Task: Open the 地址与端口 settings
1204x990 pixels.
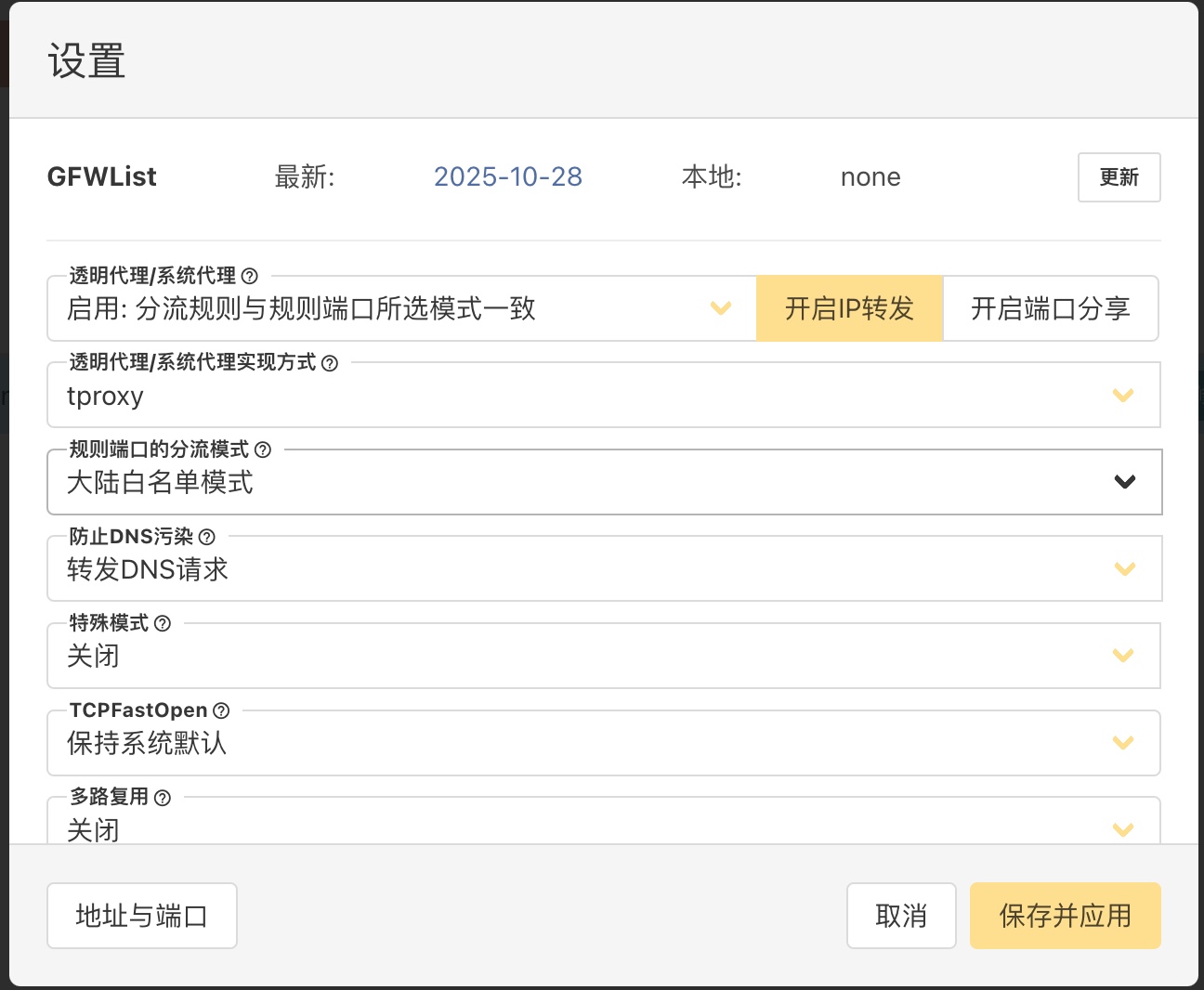Action: (x=142, y=916)
